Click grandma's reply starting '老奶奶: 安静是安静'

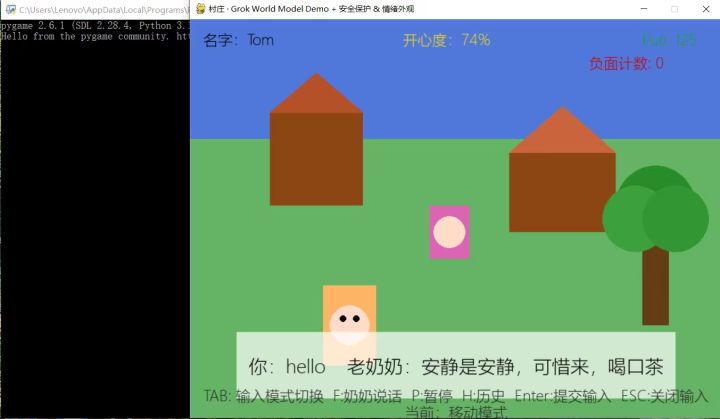click(505, 367)
